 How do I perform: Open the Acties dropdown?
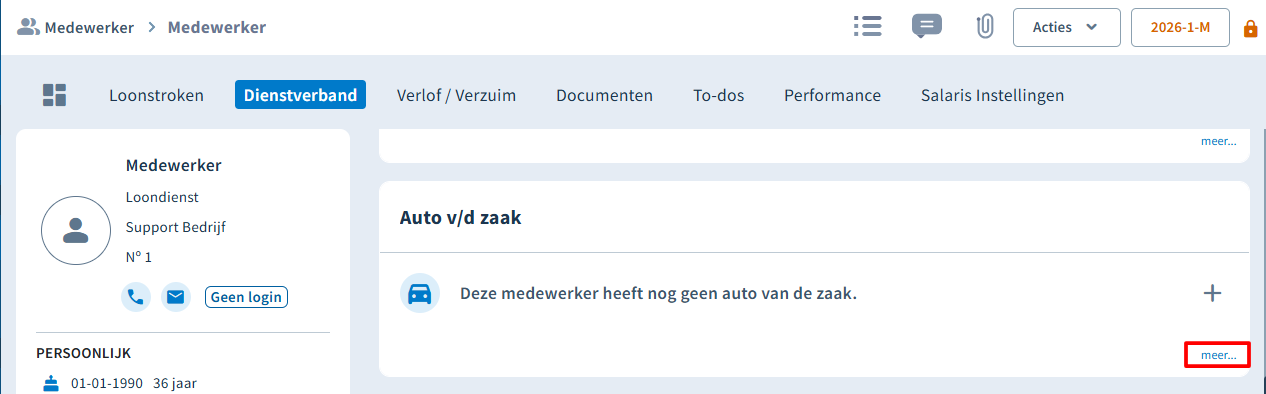click(x=1067, y=28)
